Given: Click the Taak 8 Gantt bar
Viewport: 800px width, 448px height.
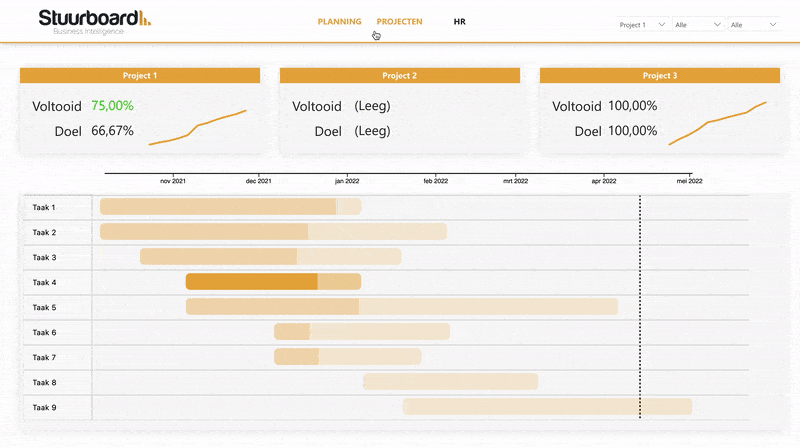Looking at the screenshot, I should [450, 381].
